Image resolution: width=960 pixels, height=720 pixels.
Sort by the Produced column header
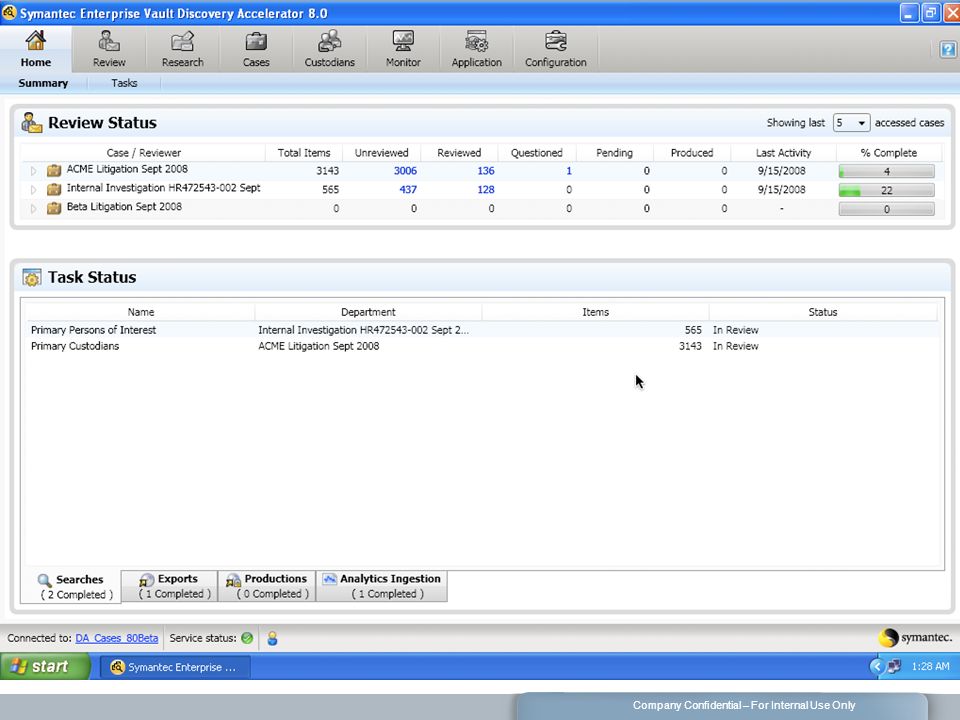pyautogui.click(x=692, y=152)
